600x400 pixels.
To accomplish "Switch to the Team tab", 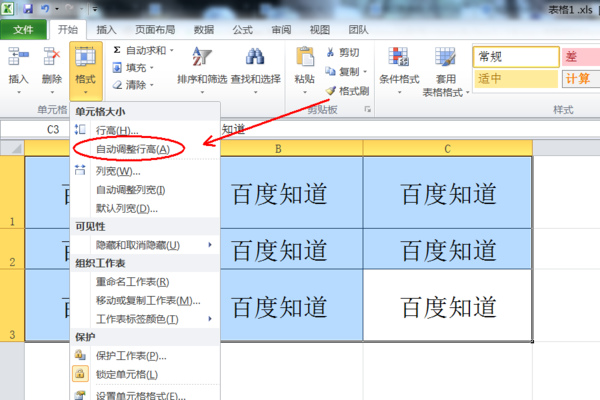I will click(x=359, y=29).
